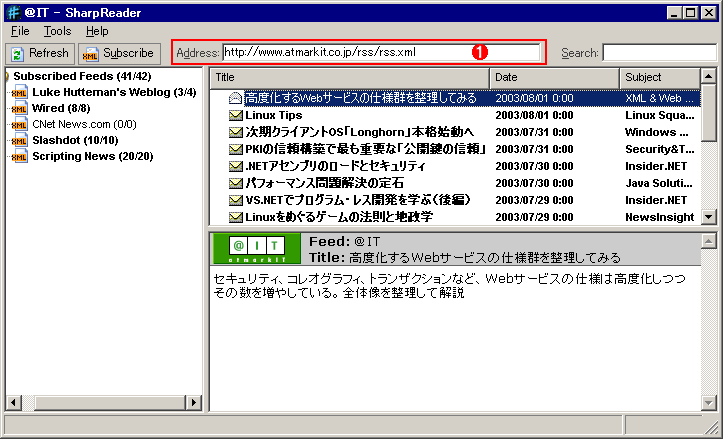Select the Linux Tips article title
This screenshot has width=723, height=439.
273,115
